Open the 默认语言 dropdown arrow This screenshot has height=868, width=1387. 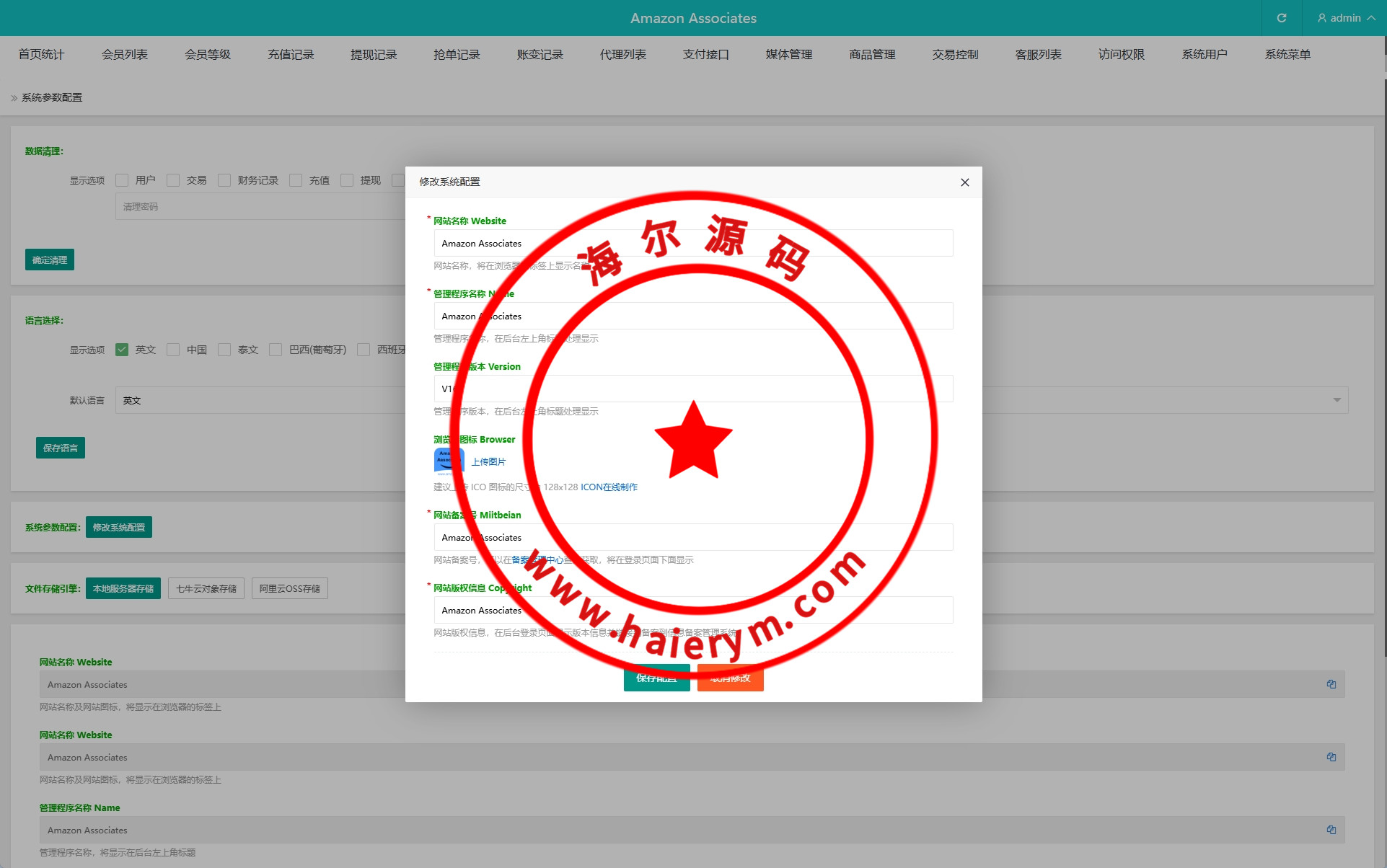(x=1337, y=400)
